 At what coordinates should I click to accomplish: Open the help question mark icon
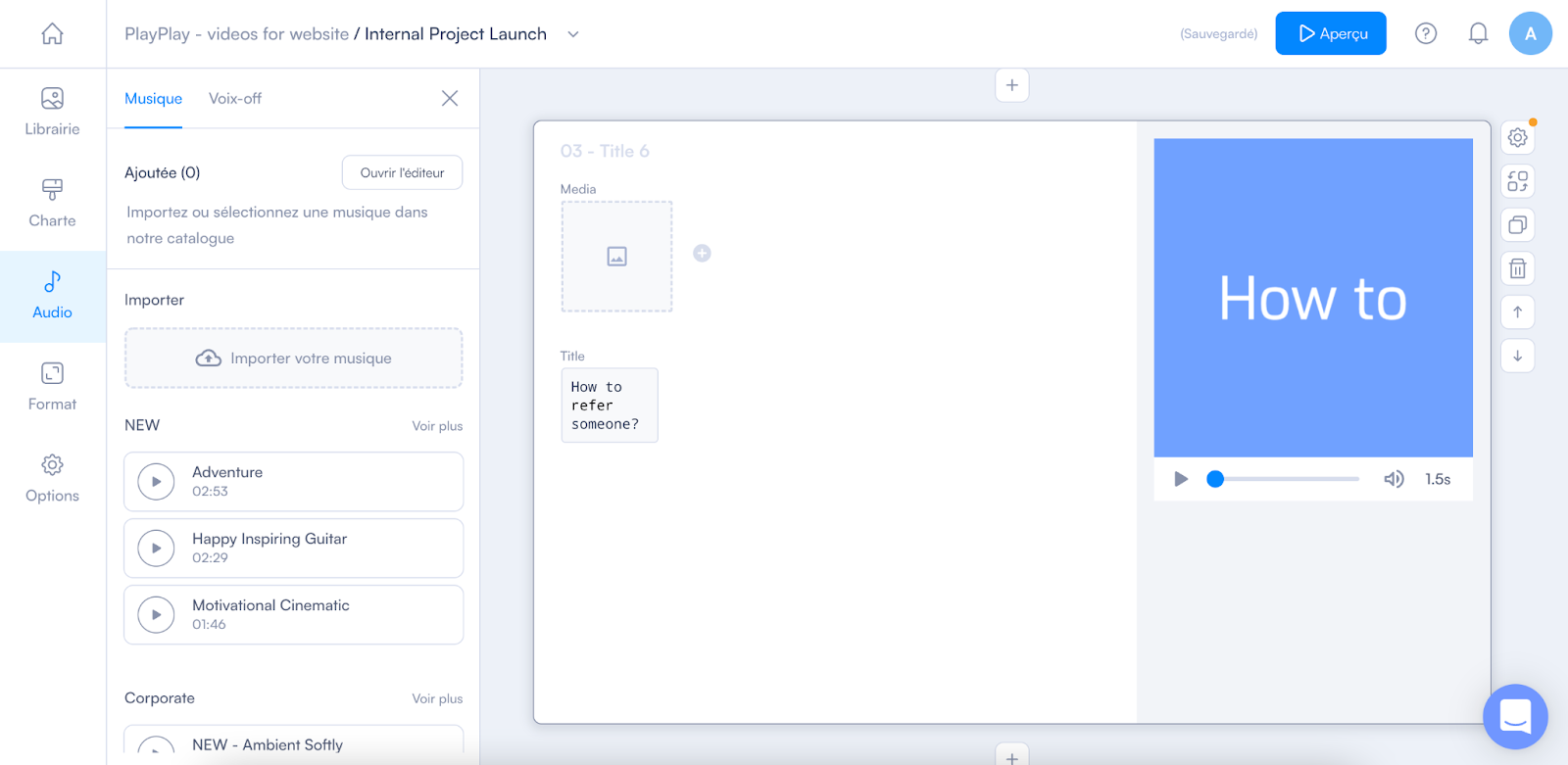(x=1426, y=33)
